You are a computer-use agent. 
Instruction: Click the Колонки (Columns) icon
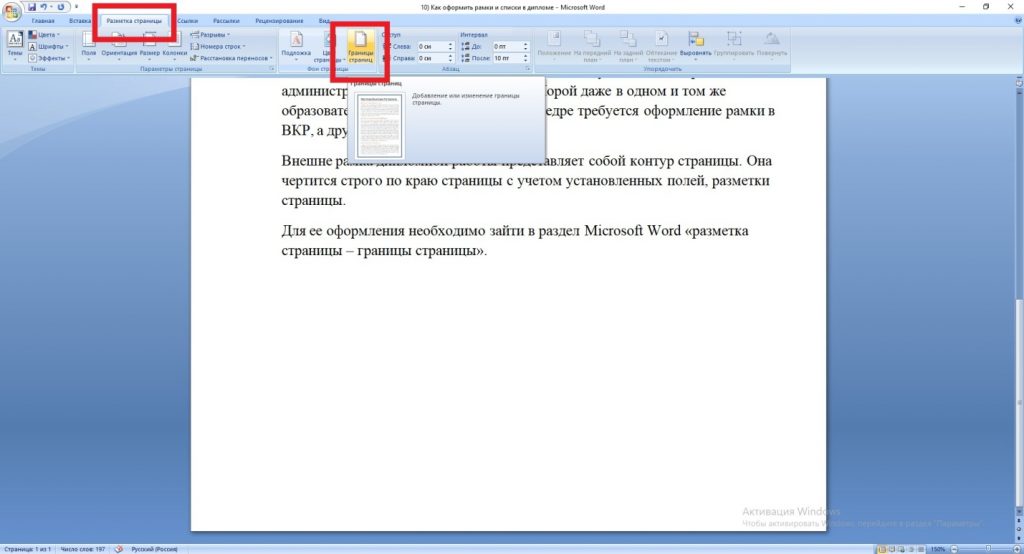click(174, 43)
